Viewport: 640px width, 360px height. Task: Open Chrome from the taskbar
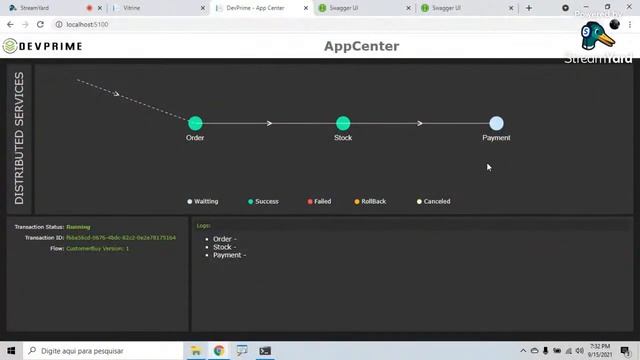coord(219,351)
